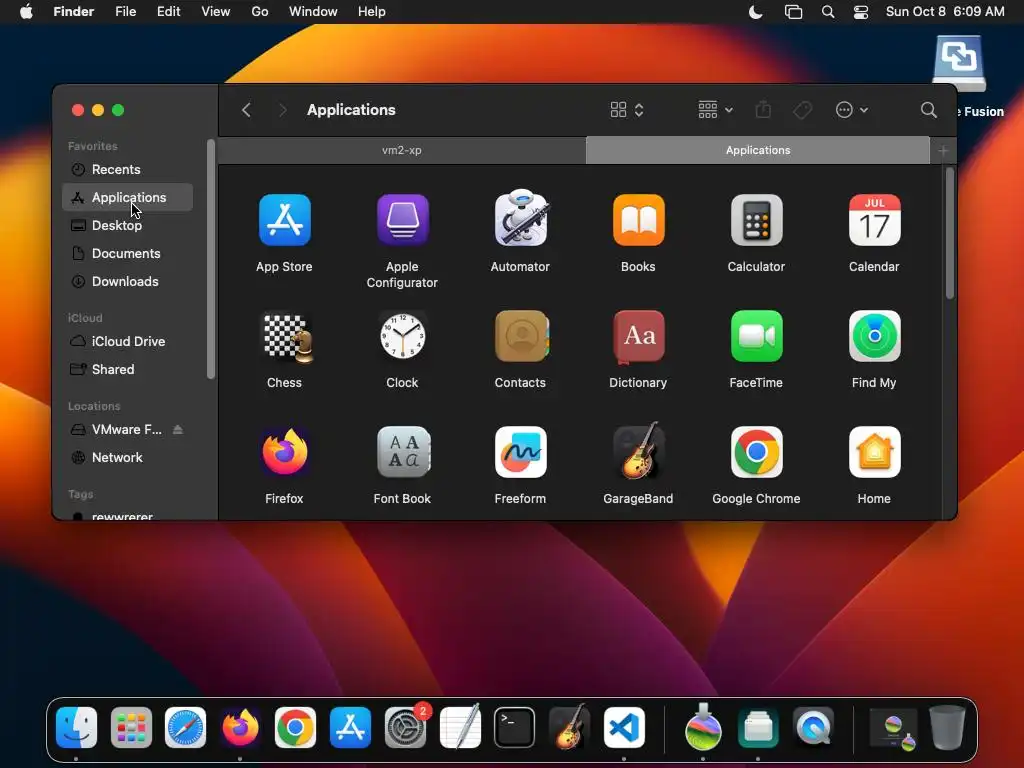1024x768 pixels.
Task: Open the Go menu
Action: click(260, 12)
